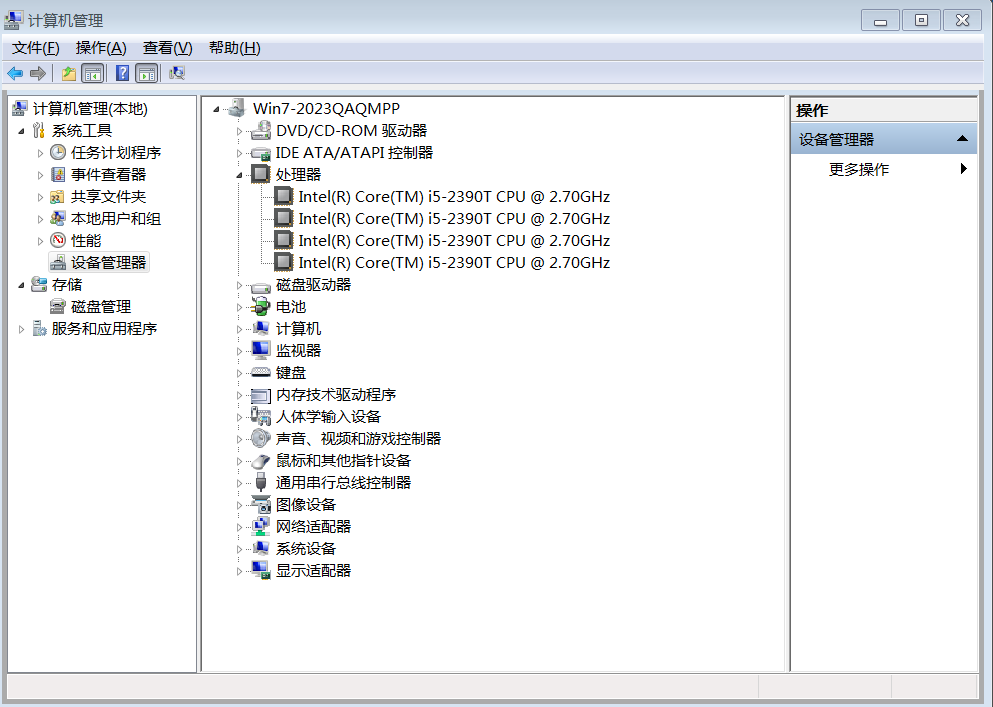
Task: Click the battery (电池) category icon
Action: (261, 307)
